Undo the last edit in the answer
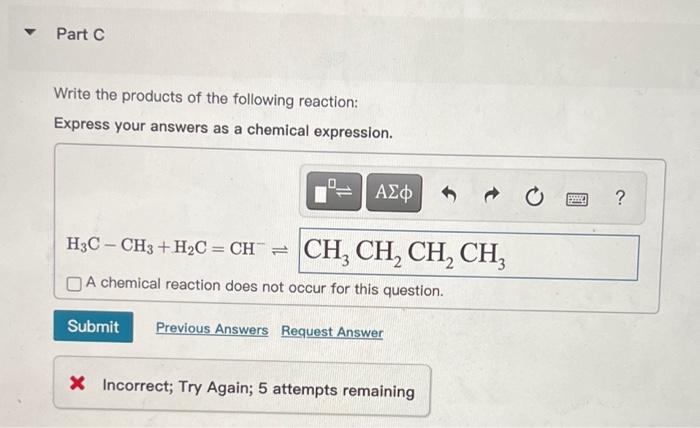The width and height of the screenshot is (700, 428). (449, 195)
